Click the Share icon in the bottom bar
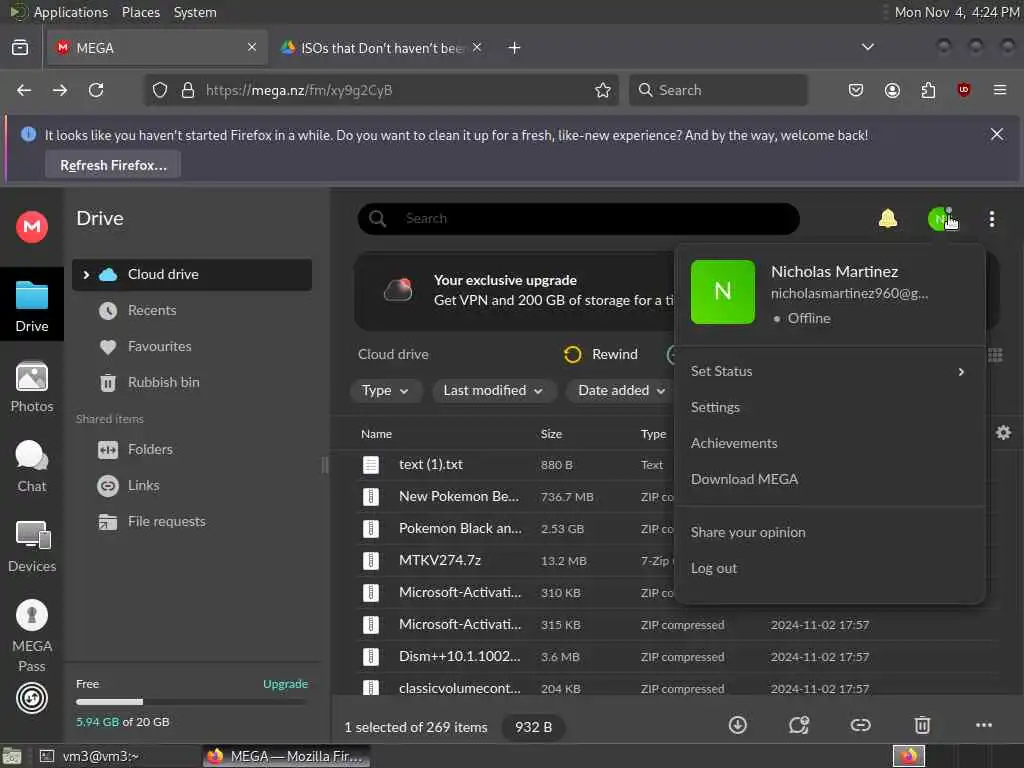 [x=798, y=725]
